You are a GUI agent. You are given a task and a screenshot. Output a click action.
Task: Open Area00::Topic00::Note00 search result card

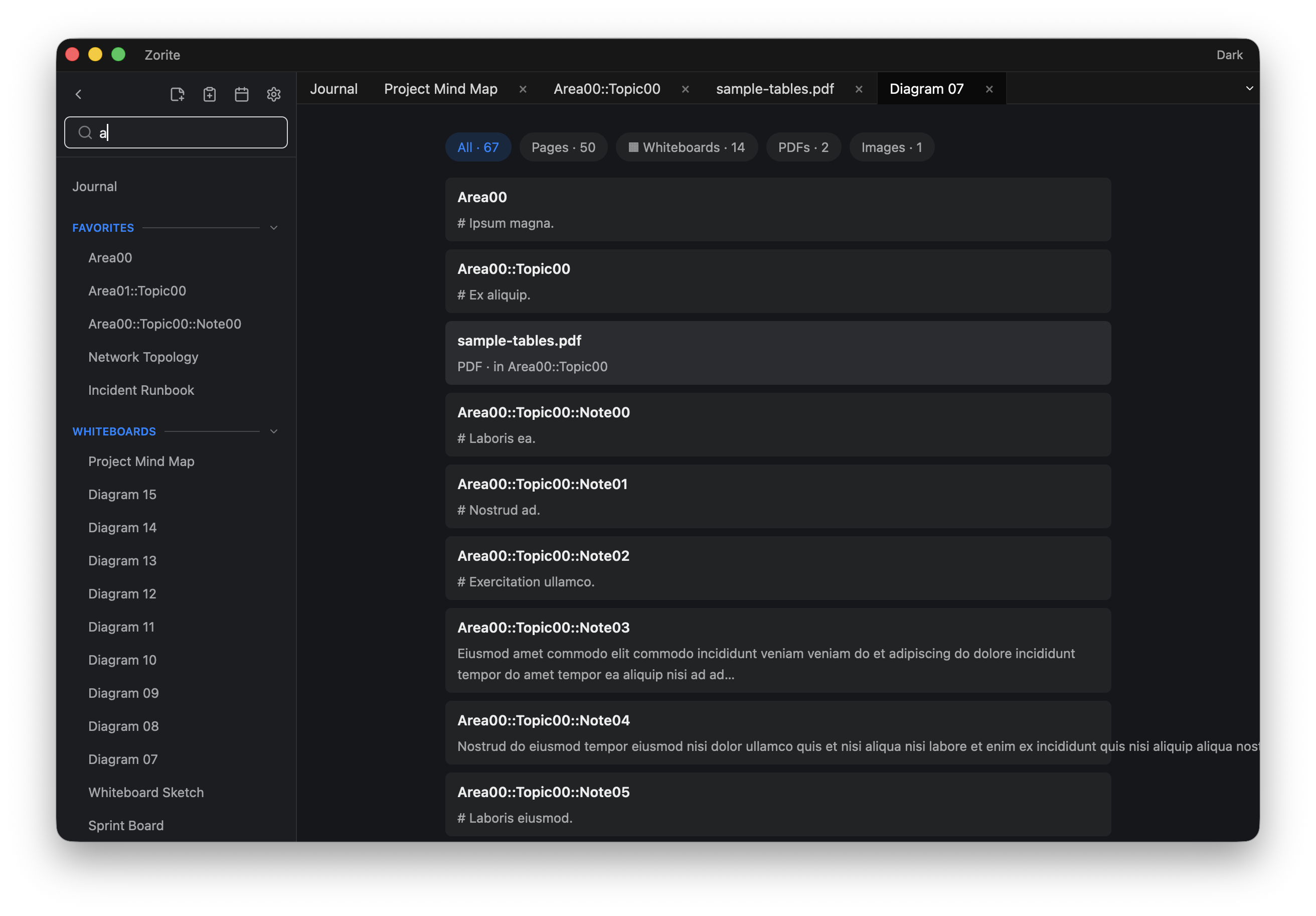click(778, 424)
